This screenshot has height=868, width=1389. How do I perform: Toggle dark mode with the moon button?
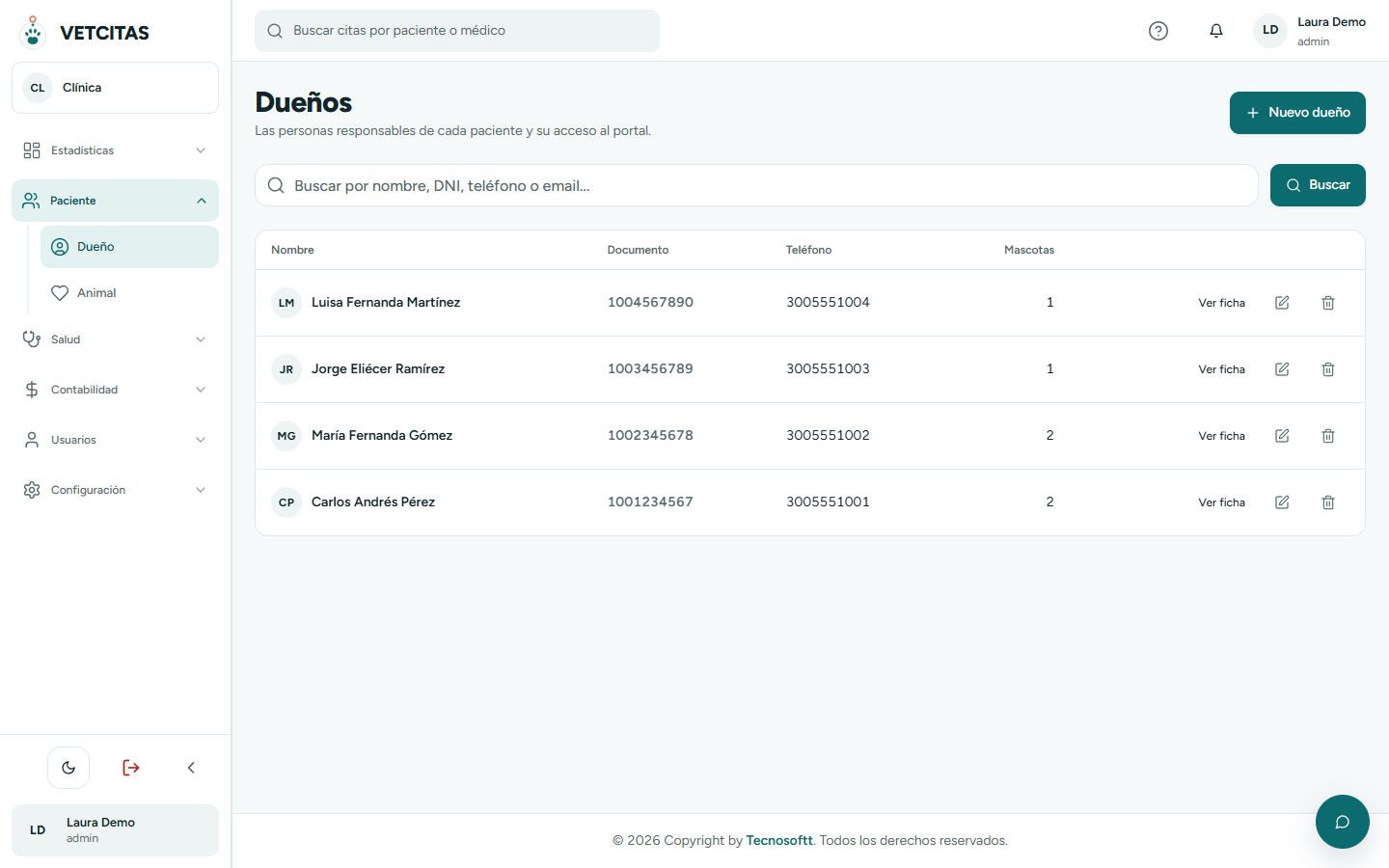tap(68, 768)
